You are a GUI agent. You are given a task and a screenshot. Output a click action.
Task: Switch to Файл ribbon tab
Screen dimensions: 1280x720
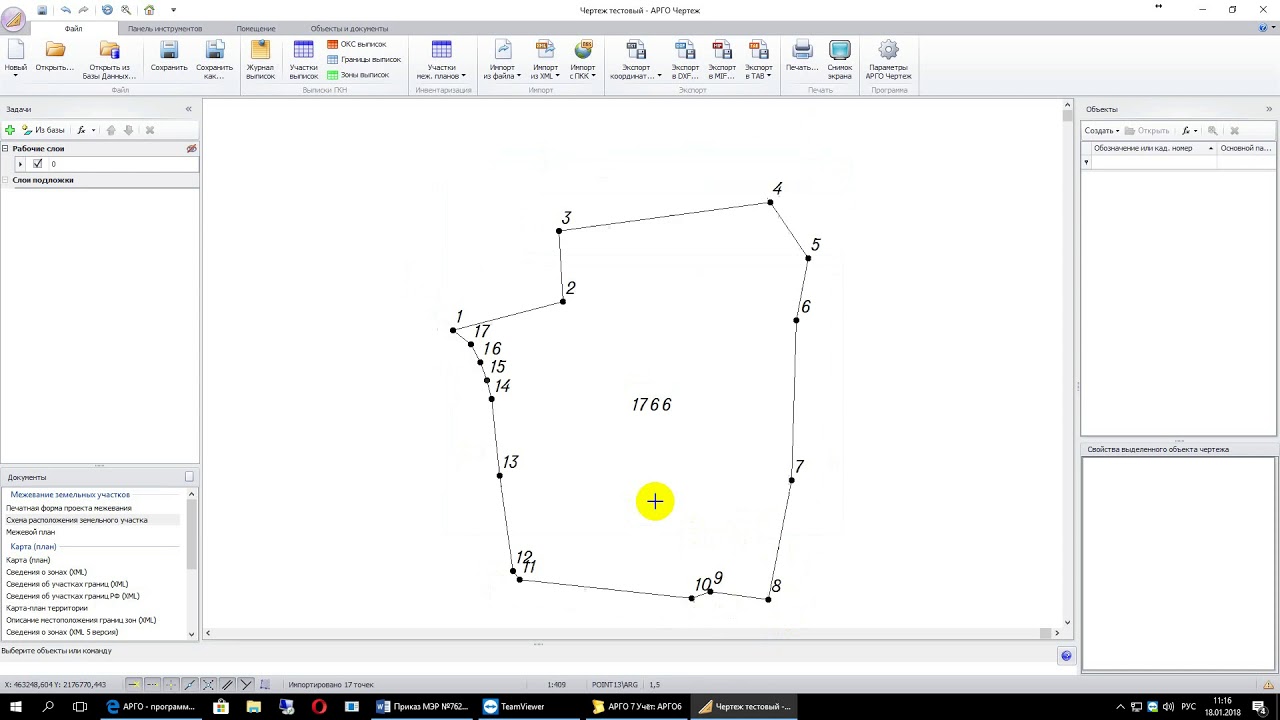[x=73, y=29]
